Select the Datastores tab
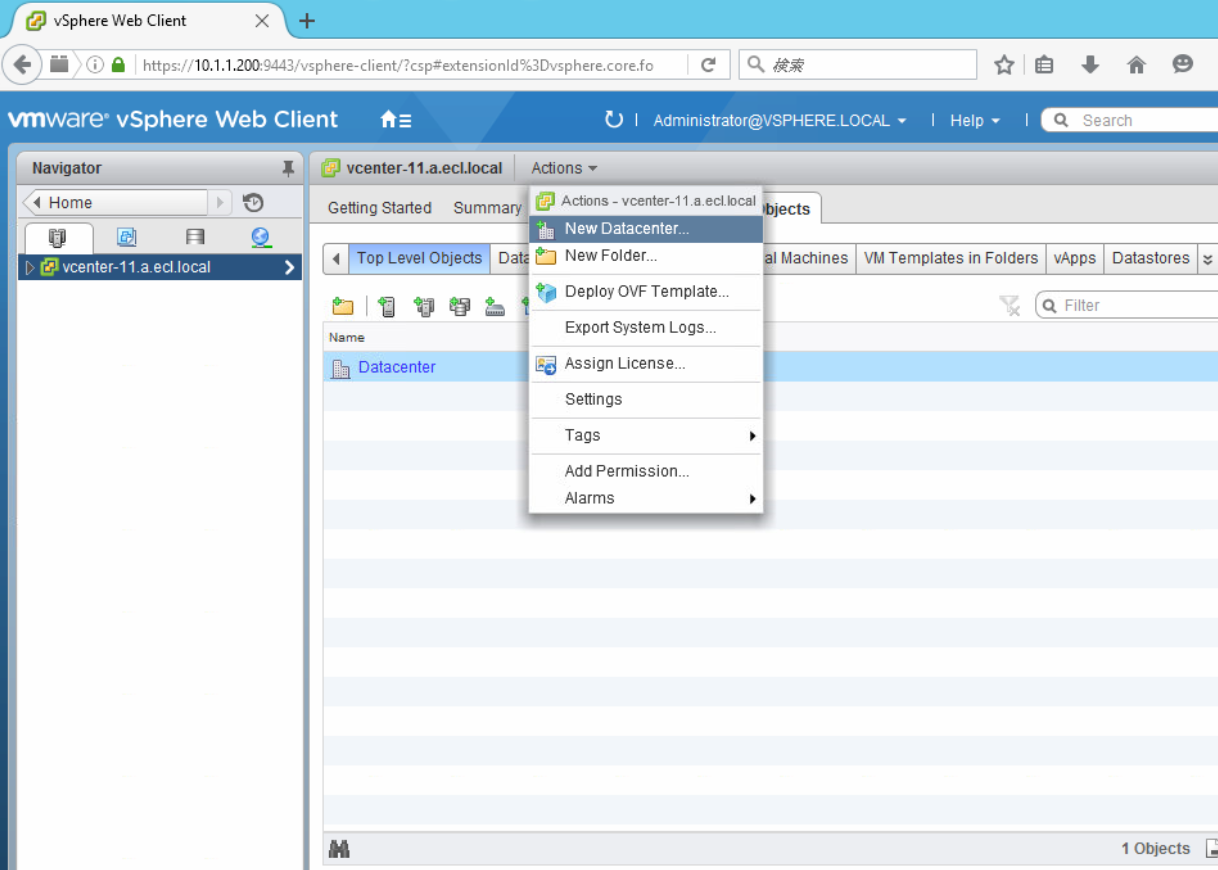This screenshot has height=870, width=1218. click(x=1150, y=258)
